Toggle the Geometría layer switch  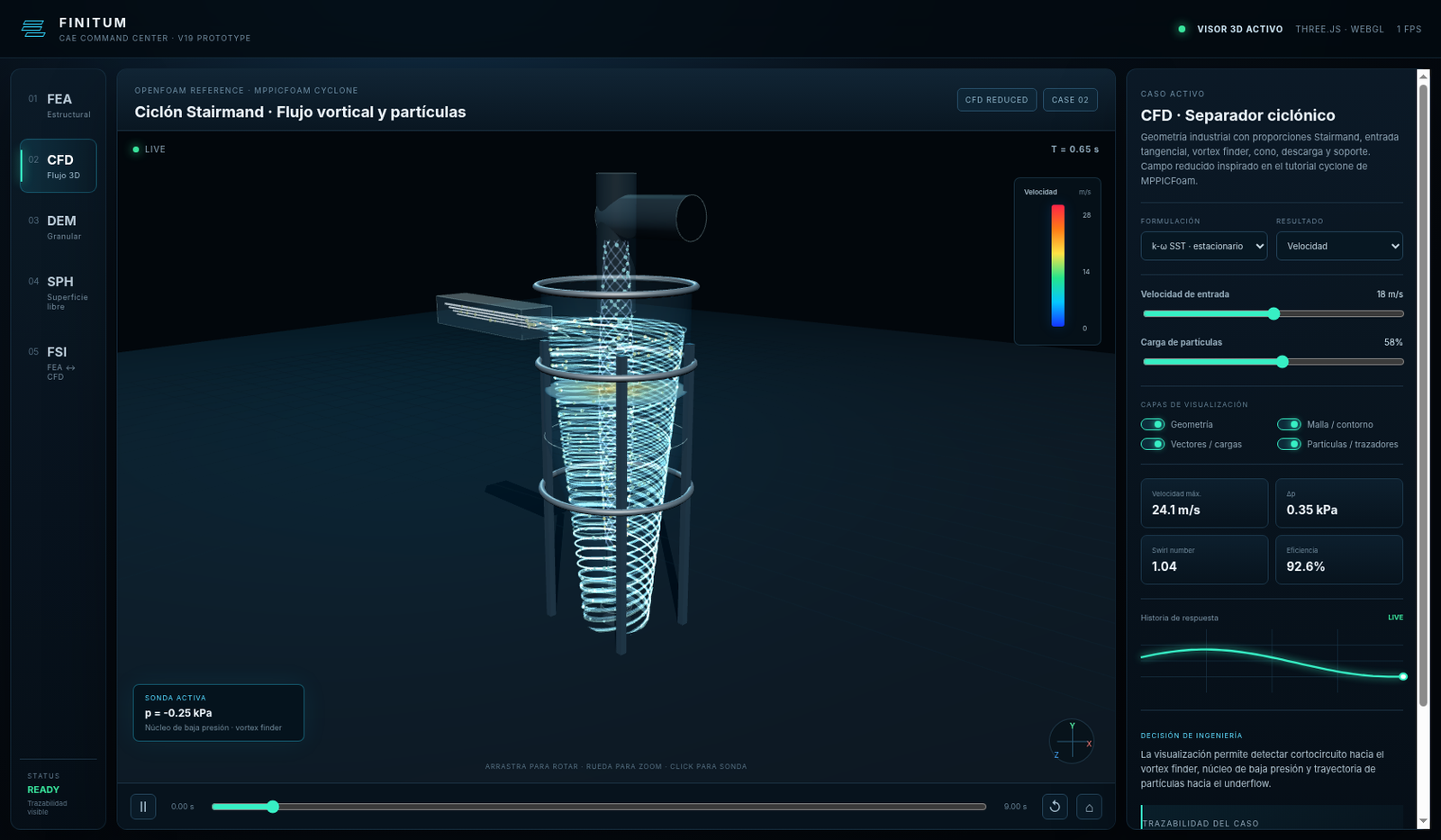tap(1153, 424)
